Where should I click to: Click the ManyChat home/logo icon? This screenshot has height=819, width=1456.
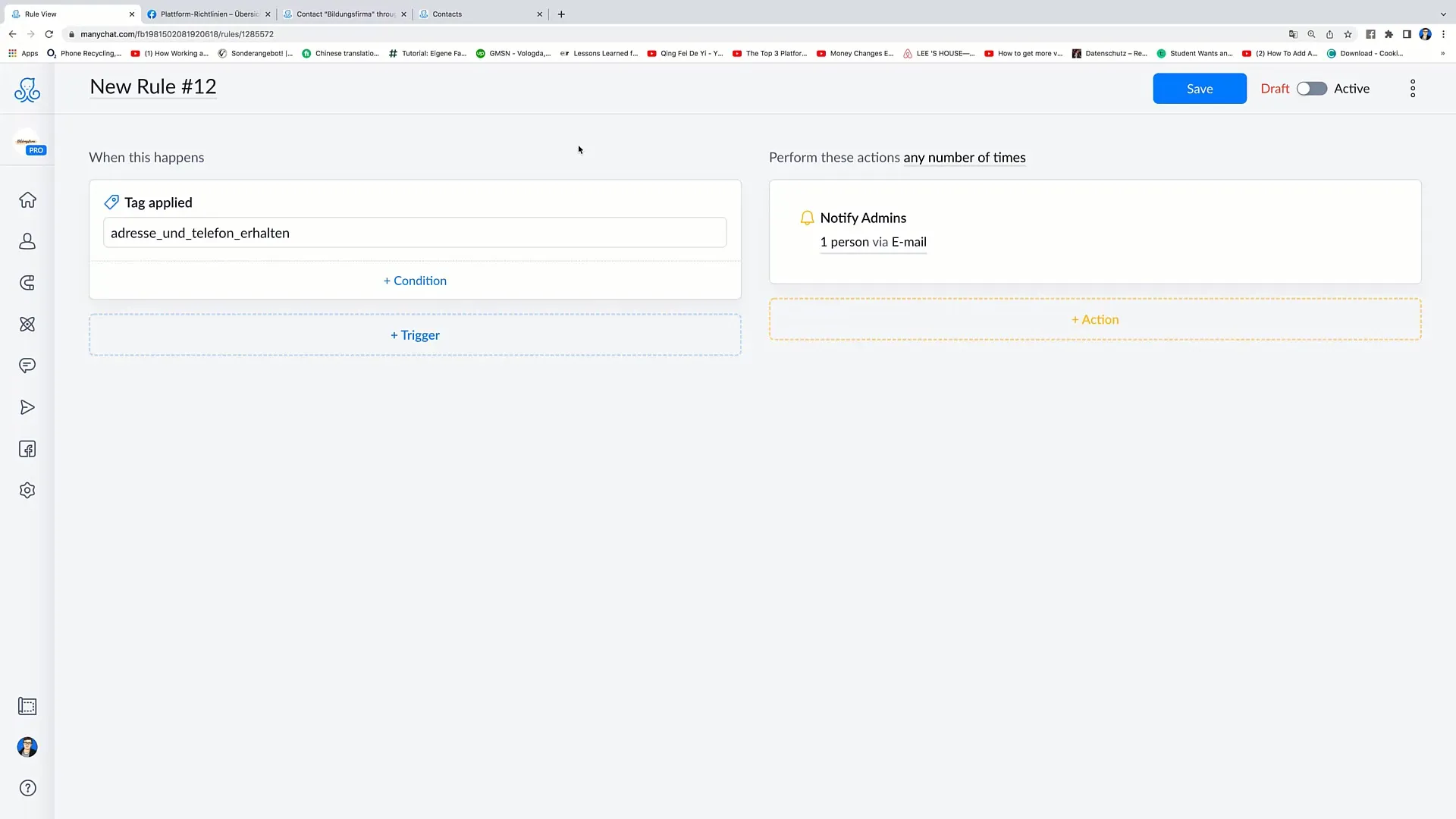(27, 90)
